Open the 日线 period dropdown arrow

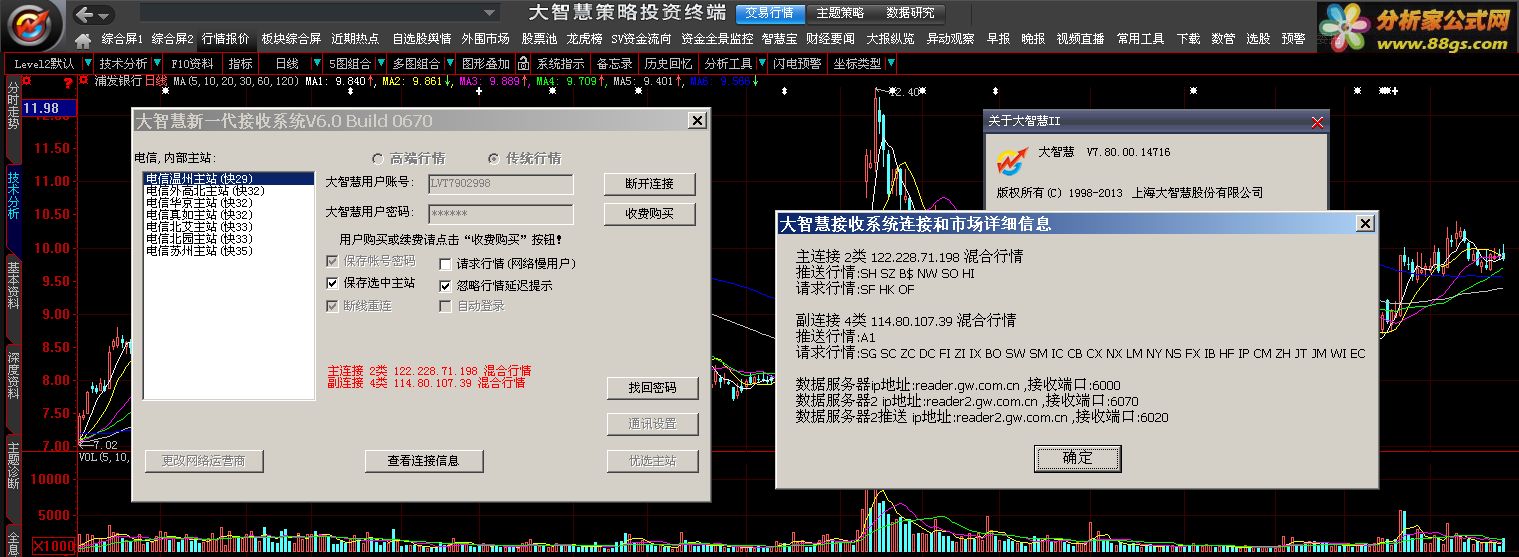(318, 63)
